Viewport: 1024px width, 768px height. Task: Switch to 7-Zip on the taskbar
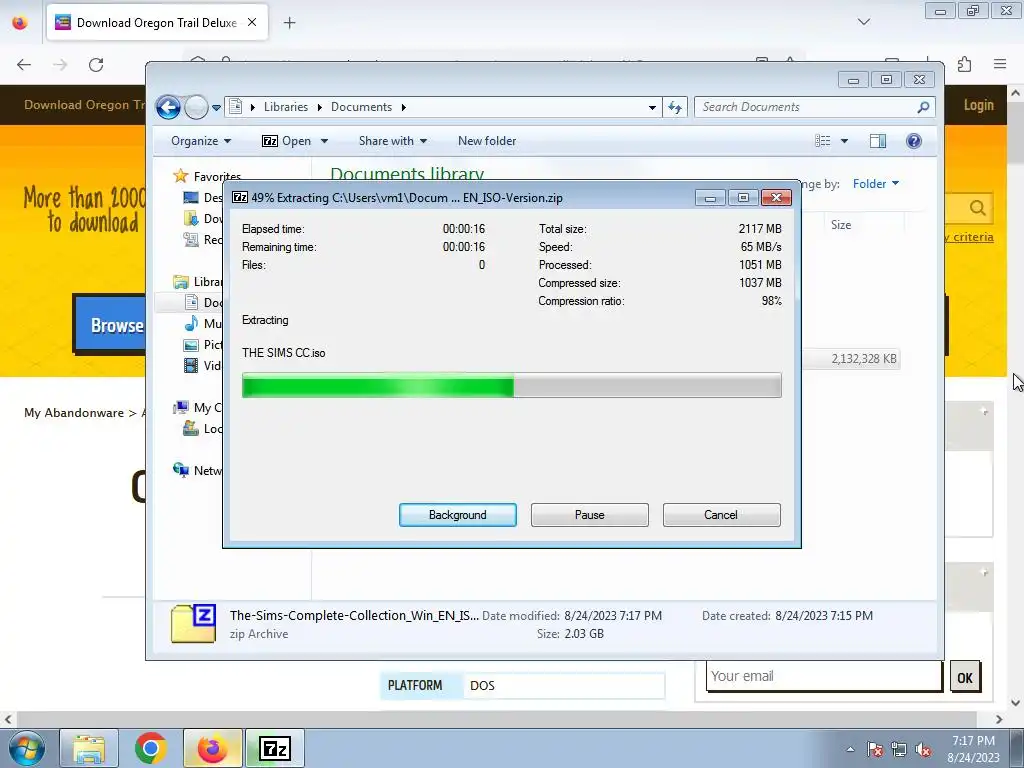coord(274,748)
